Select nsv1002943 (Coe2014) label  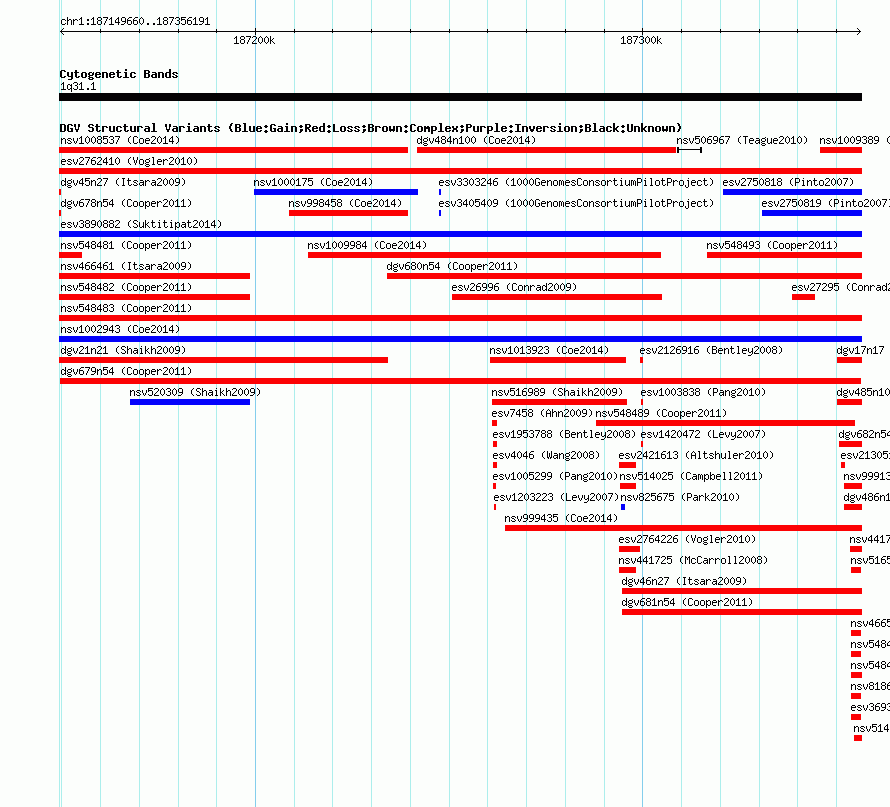coord(120,329)
